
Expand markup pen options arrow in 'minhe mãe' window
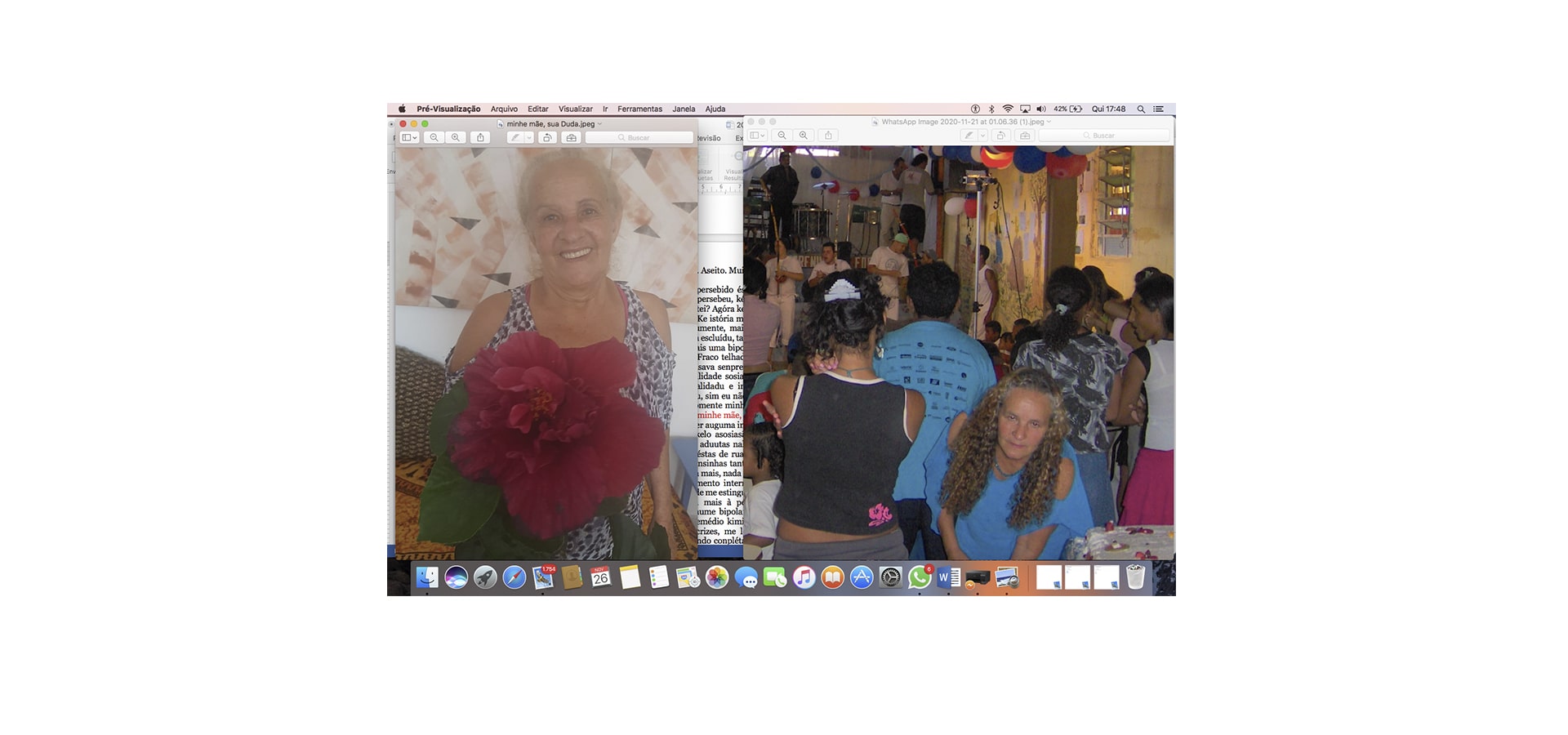[x=529, y=138]
